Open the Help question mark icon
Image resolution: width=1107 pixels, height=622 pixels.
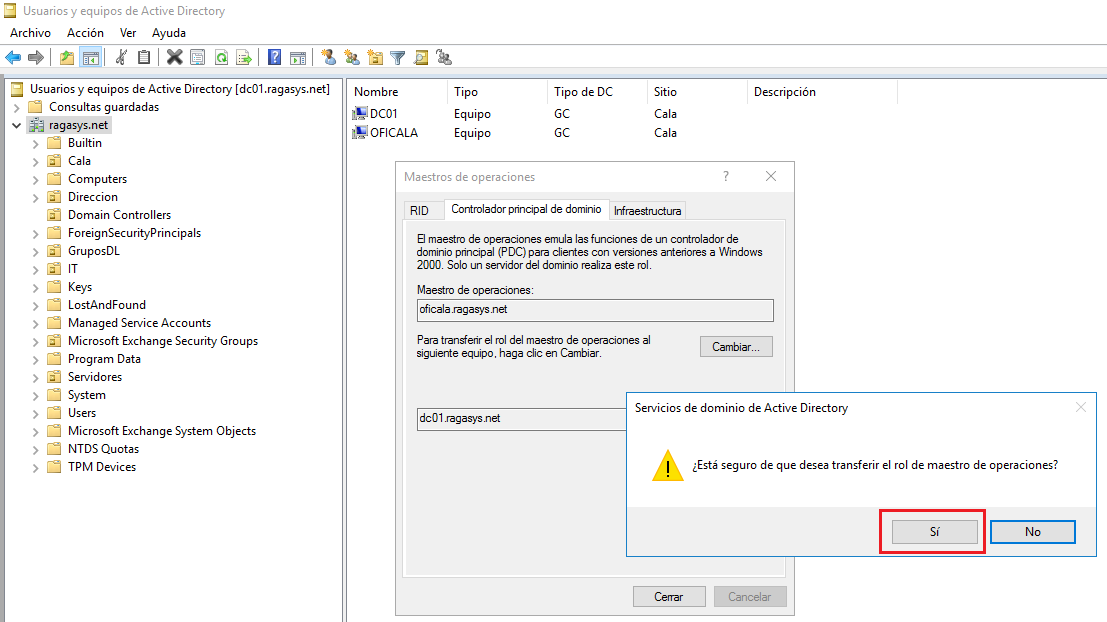(275, 57)
